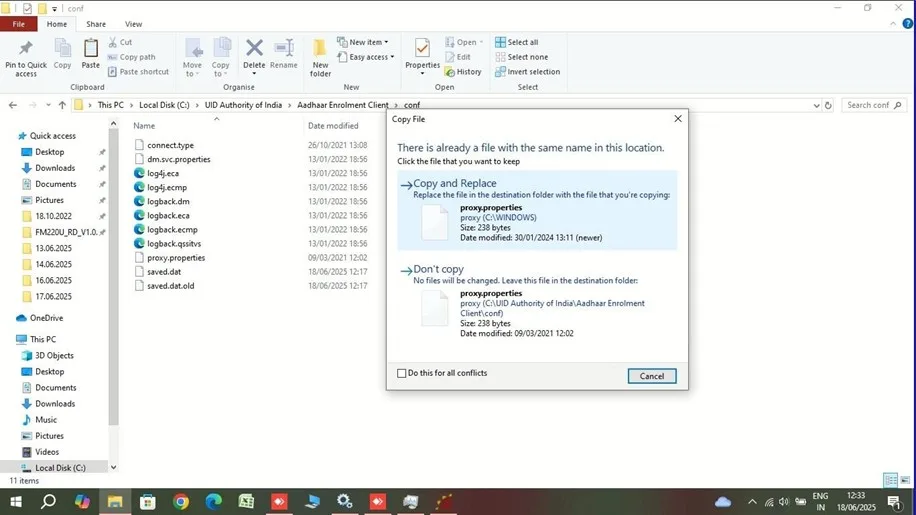Select proxy.properties in the file list
Image resolution: width=916 pixels, height=515 pixels.
pos(176,258)
